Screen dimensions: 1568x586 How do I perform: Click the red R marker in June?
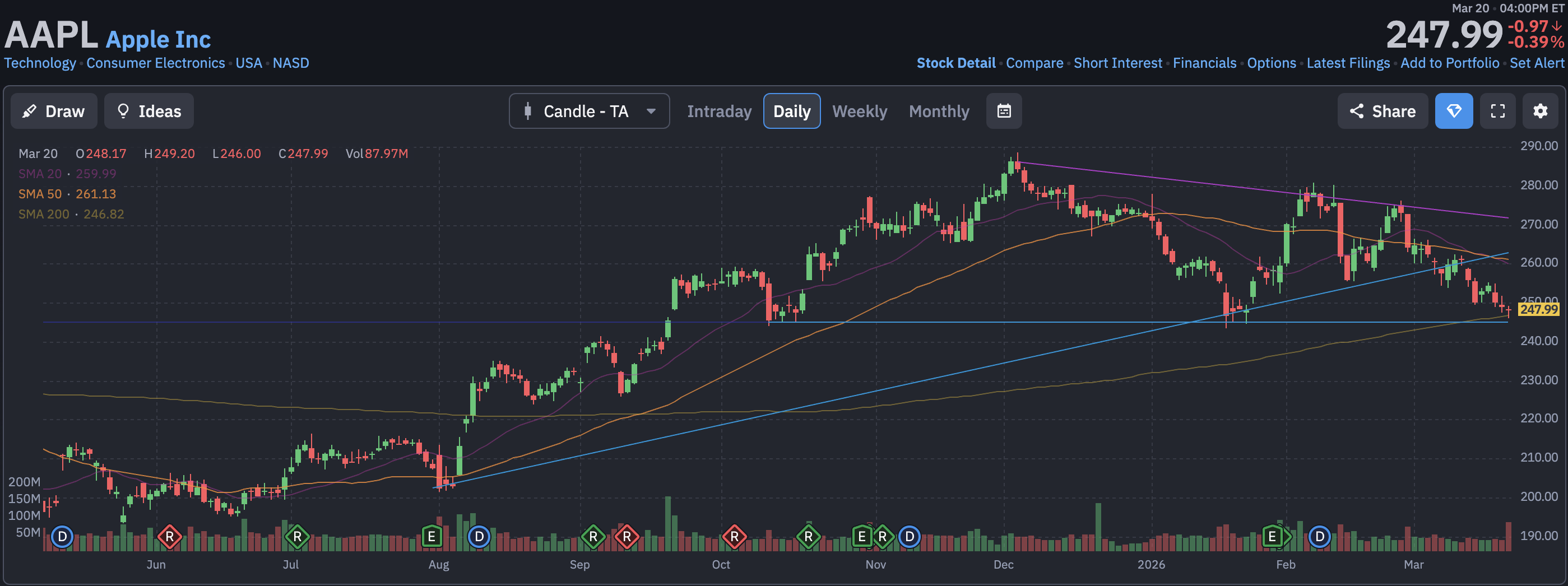(169, 537)
